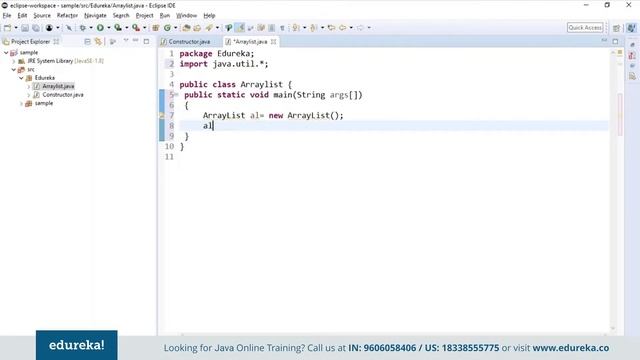Click the Open Perspective icon

click(616, 28)
